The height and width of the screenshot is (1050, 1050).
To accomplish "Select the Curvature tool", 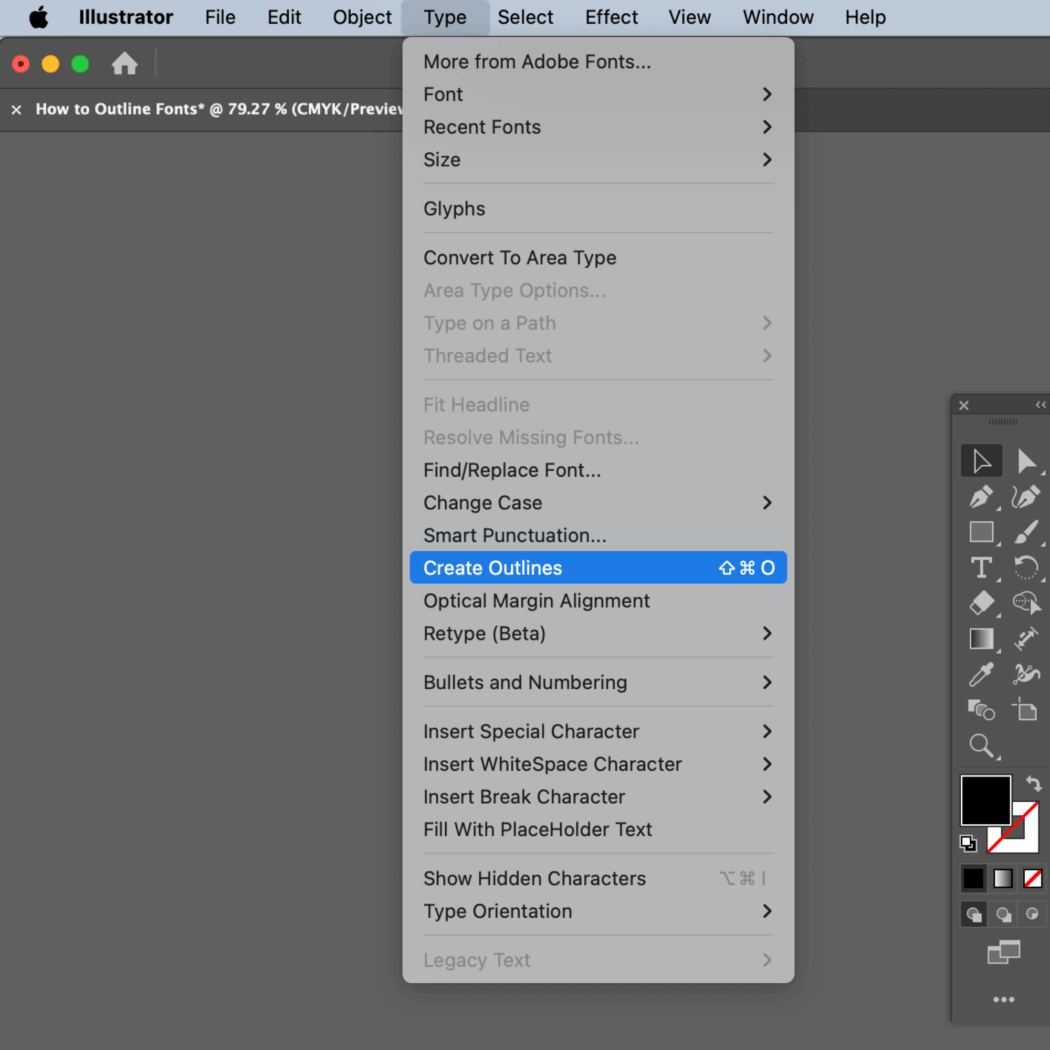I will (x=1026, y=497).
